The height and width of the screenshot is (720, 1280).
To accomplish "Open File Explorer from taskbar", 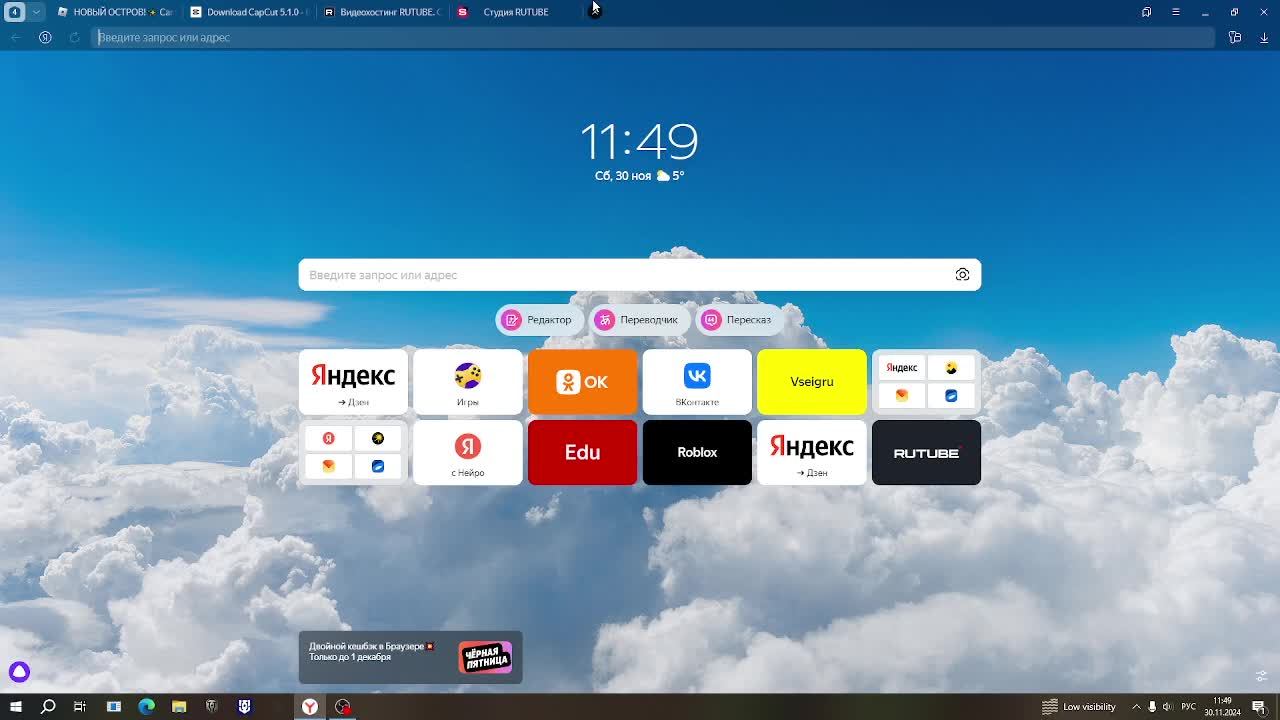I will 179,707.
